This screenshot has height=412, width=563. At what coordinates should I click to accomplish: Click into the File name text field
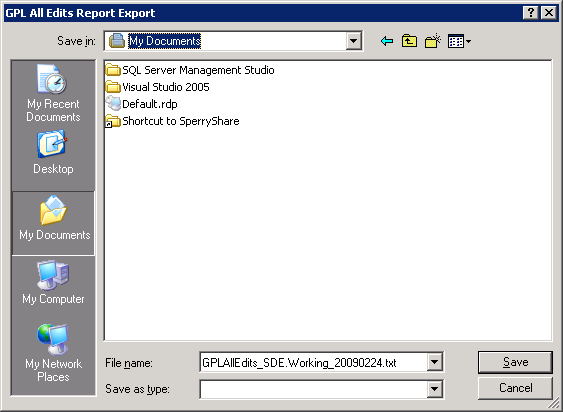(313, 362)
